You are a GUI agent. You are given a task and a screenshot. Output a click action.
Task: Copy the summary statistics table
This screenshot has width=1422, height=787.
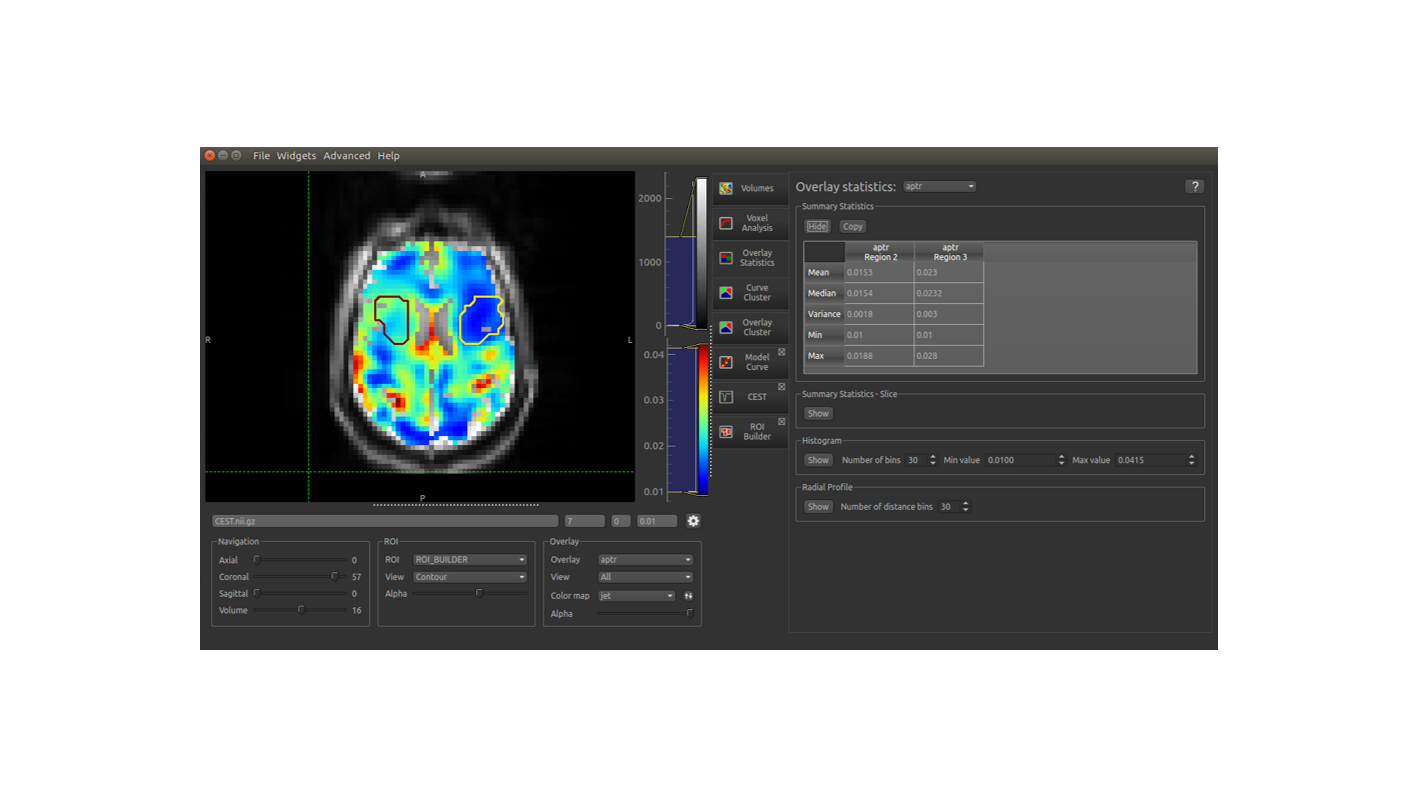[x=852, y=227]
